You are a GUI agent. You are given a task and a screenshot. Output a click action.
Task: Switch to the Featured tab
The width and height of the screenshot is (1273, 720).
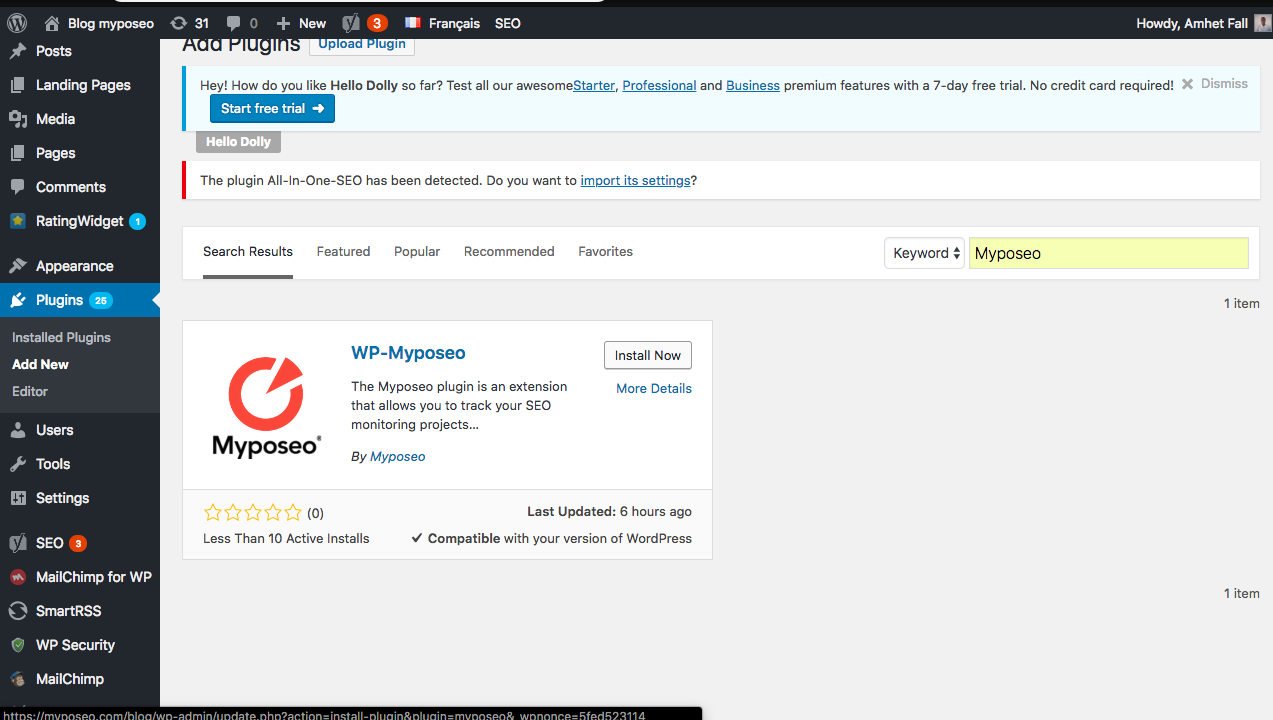tap(343, 252)
